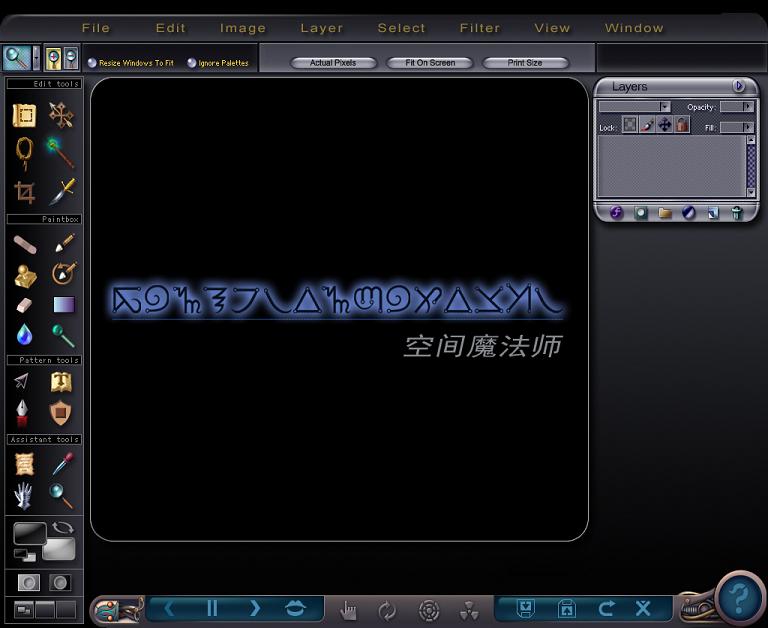The image size is (768, 628).
Task: Click the create new layer icon
Action: tap(713, 213)
